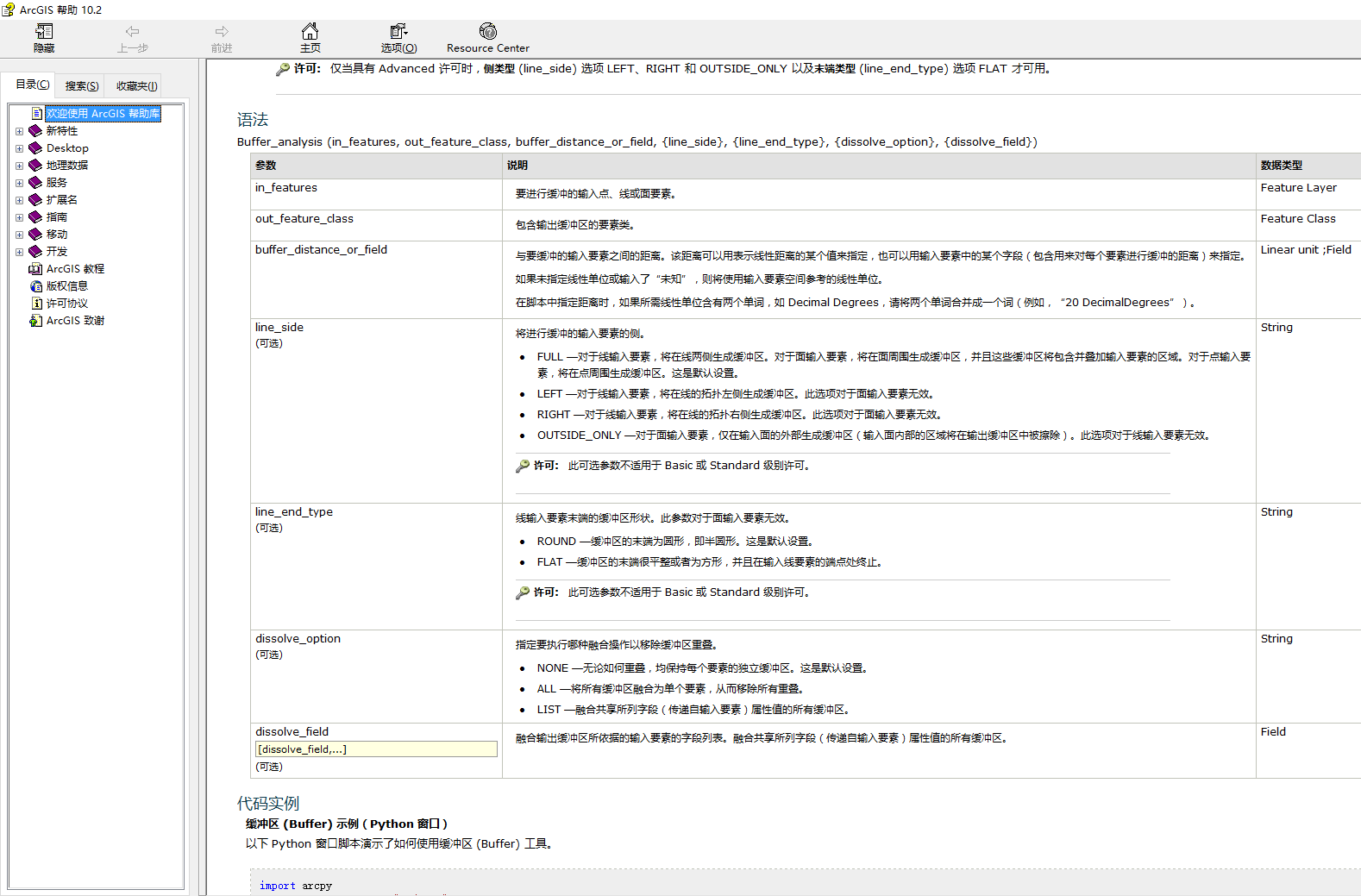
Task: Expand the 移动 tree node
Action: point(19,235)
